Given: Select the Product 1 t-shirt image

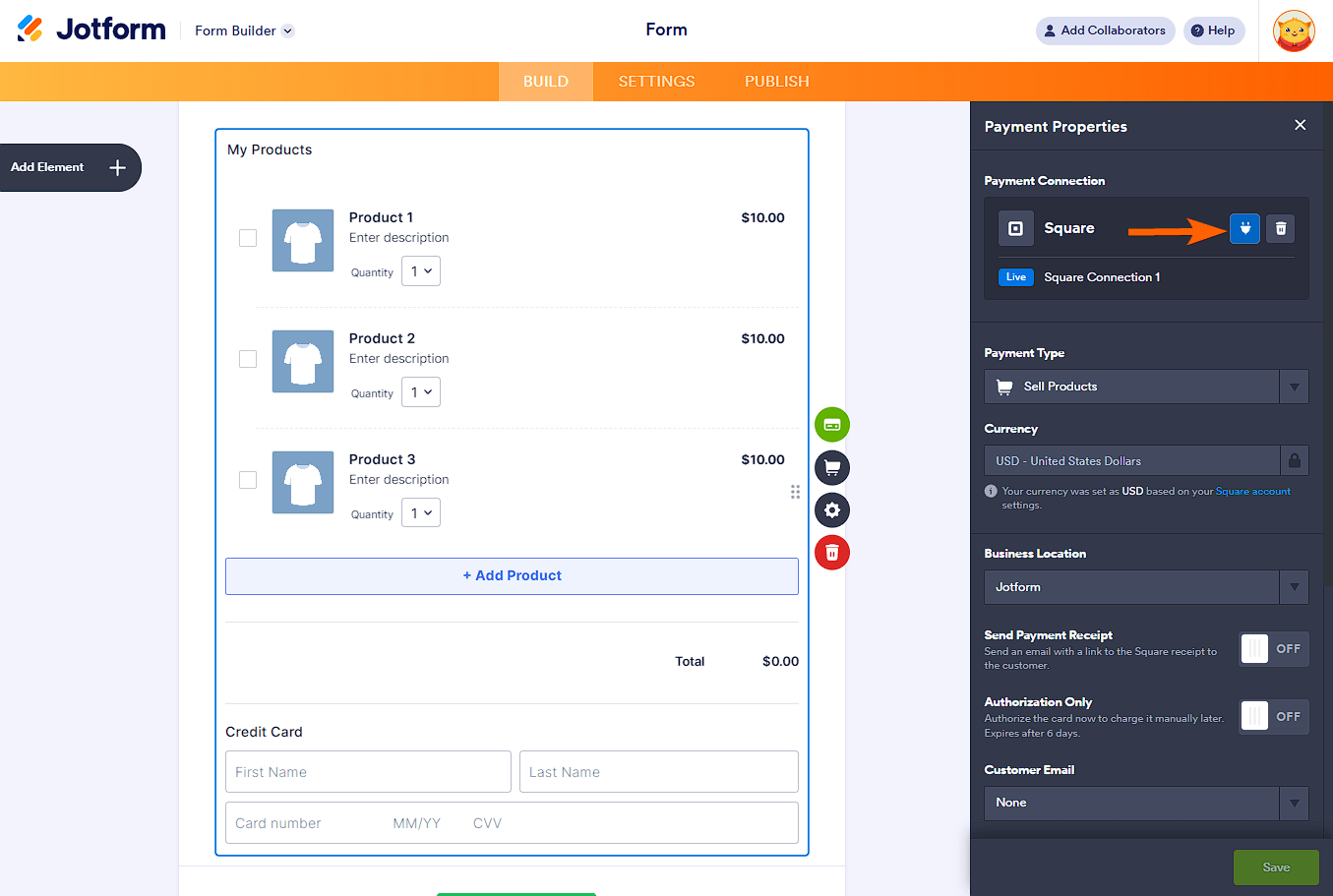Looking at the screenshot, I should 303,240.
